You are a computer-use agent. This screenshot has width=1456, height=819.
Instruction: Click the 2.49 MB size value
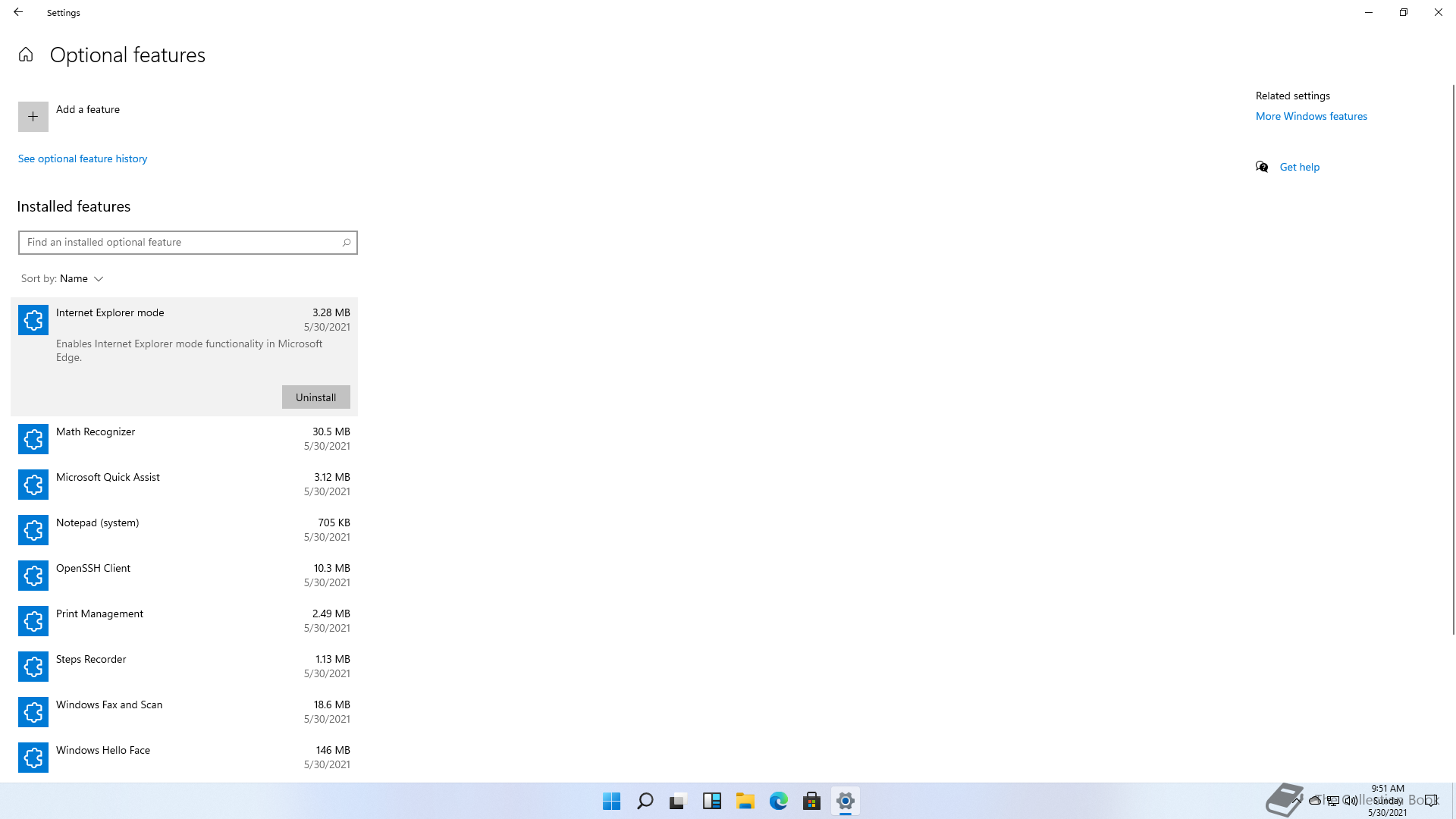click(331, 613)
